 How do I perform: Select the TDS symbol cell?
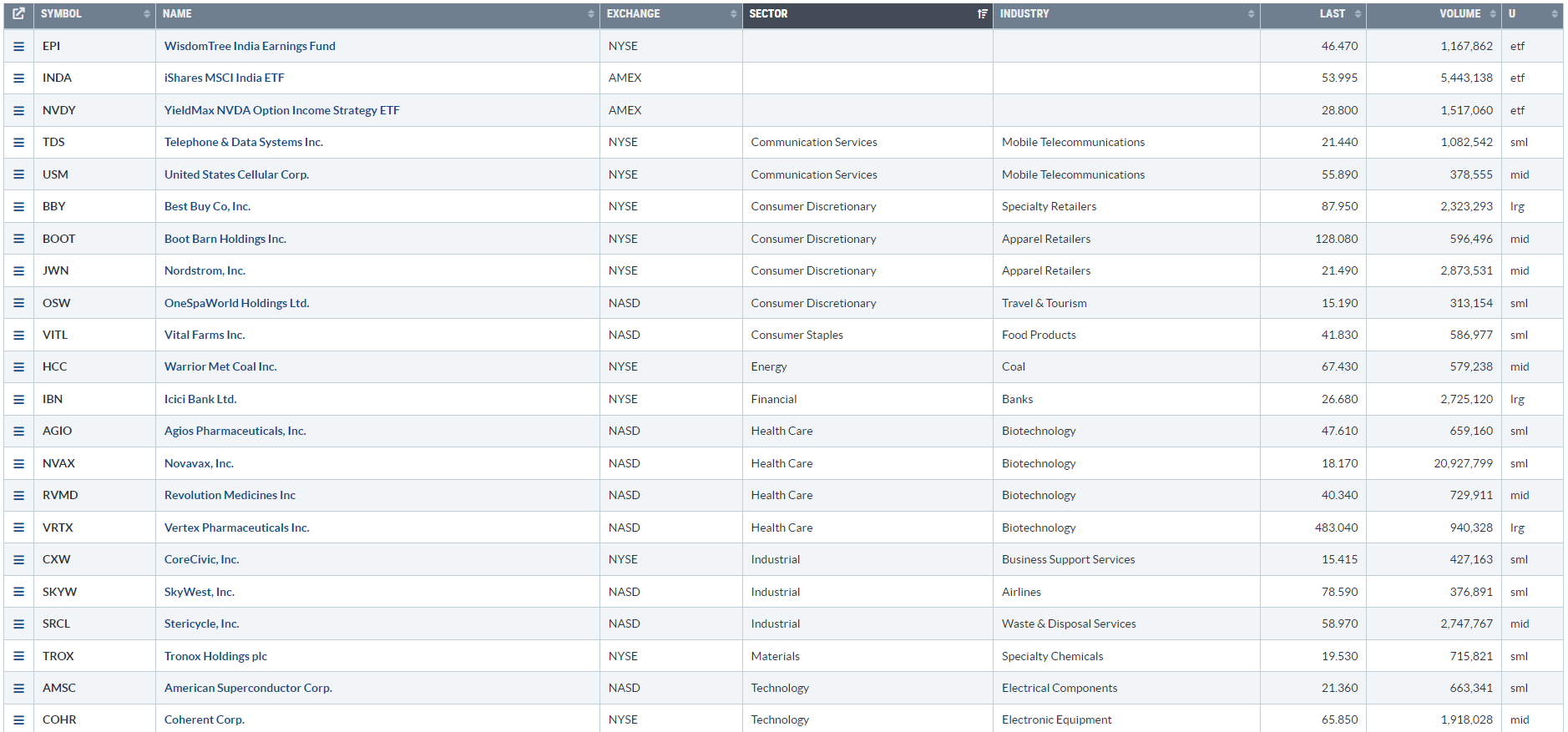[54, 143]
